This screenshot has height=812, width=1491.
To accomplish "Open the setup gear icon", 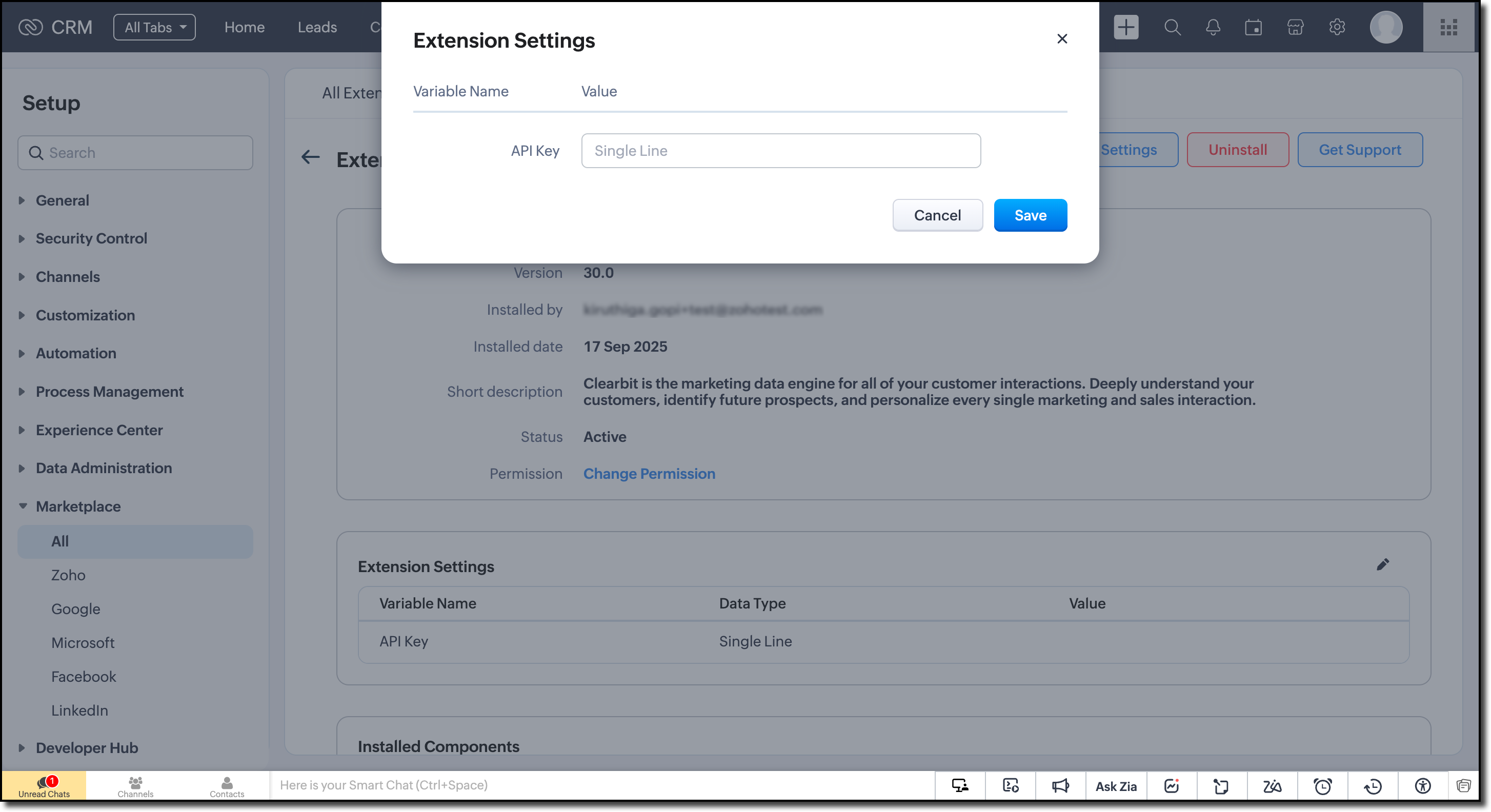I will pyautogui.click(x=1337, y=27).
